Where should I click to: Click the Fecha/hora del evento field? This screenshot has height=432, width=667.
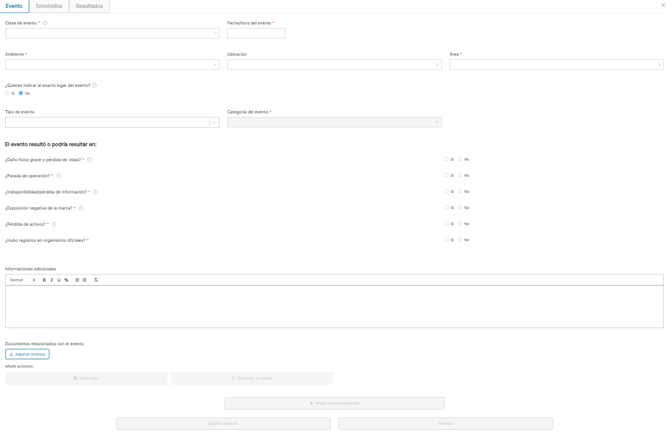click(x=256, y=33)
